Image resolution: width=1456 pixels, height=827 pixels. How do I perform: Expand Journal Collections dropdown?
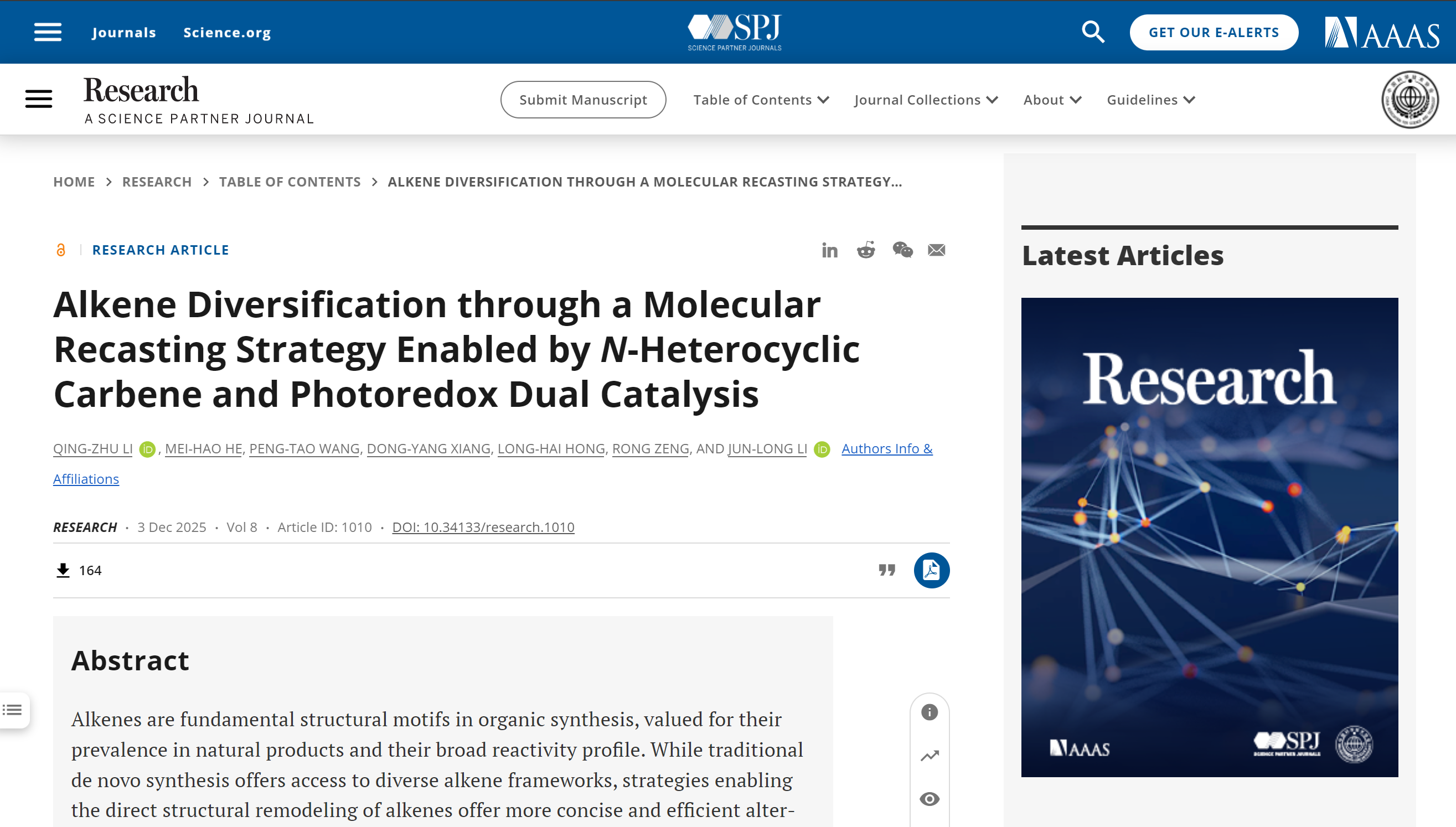[926, 100]
